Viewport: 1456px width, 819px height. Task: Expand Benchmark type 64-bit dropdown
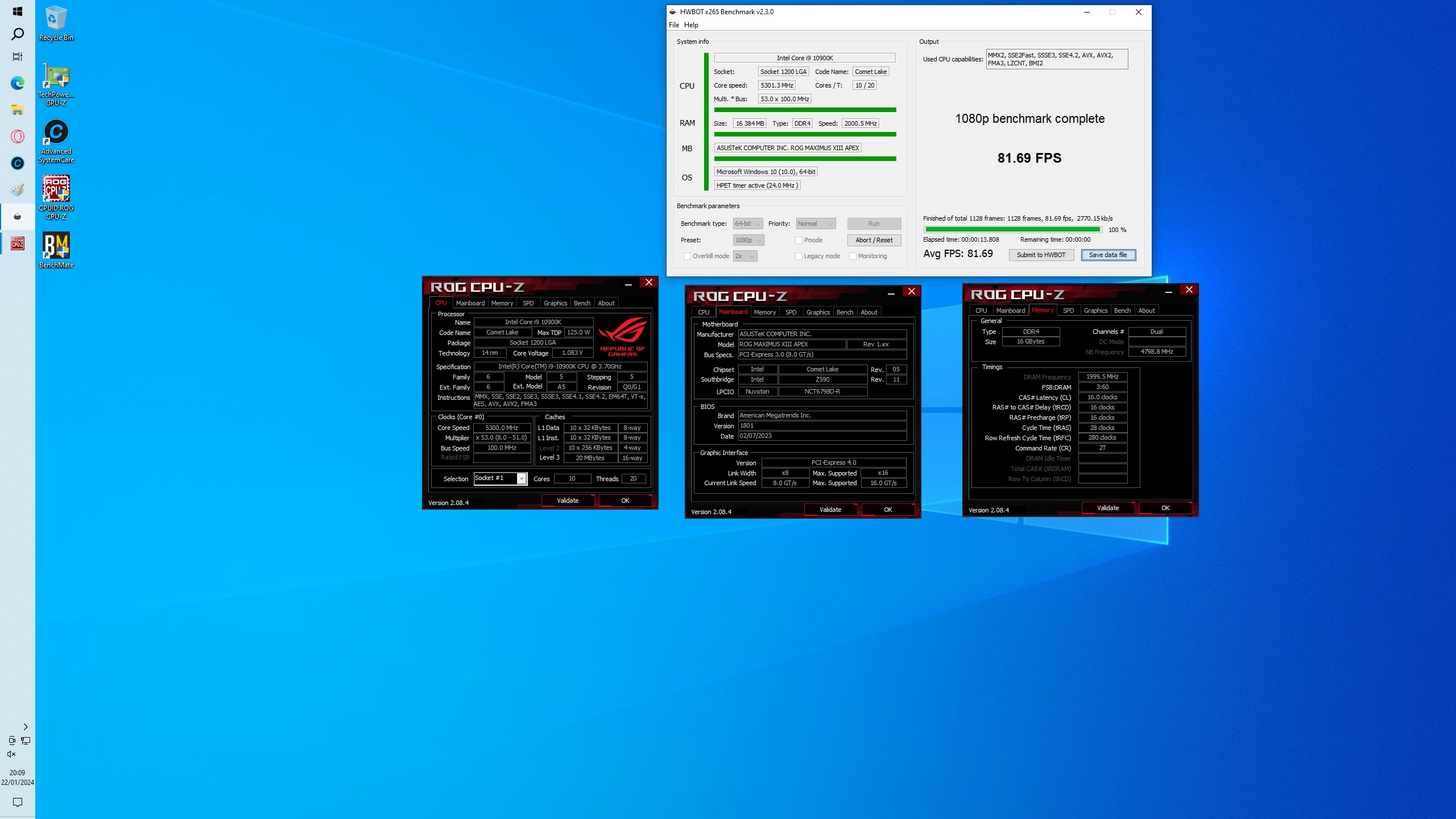pos(747,224)
